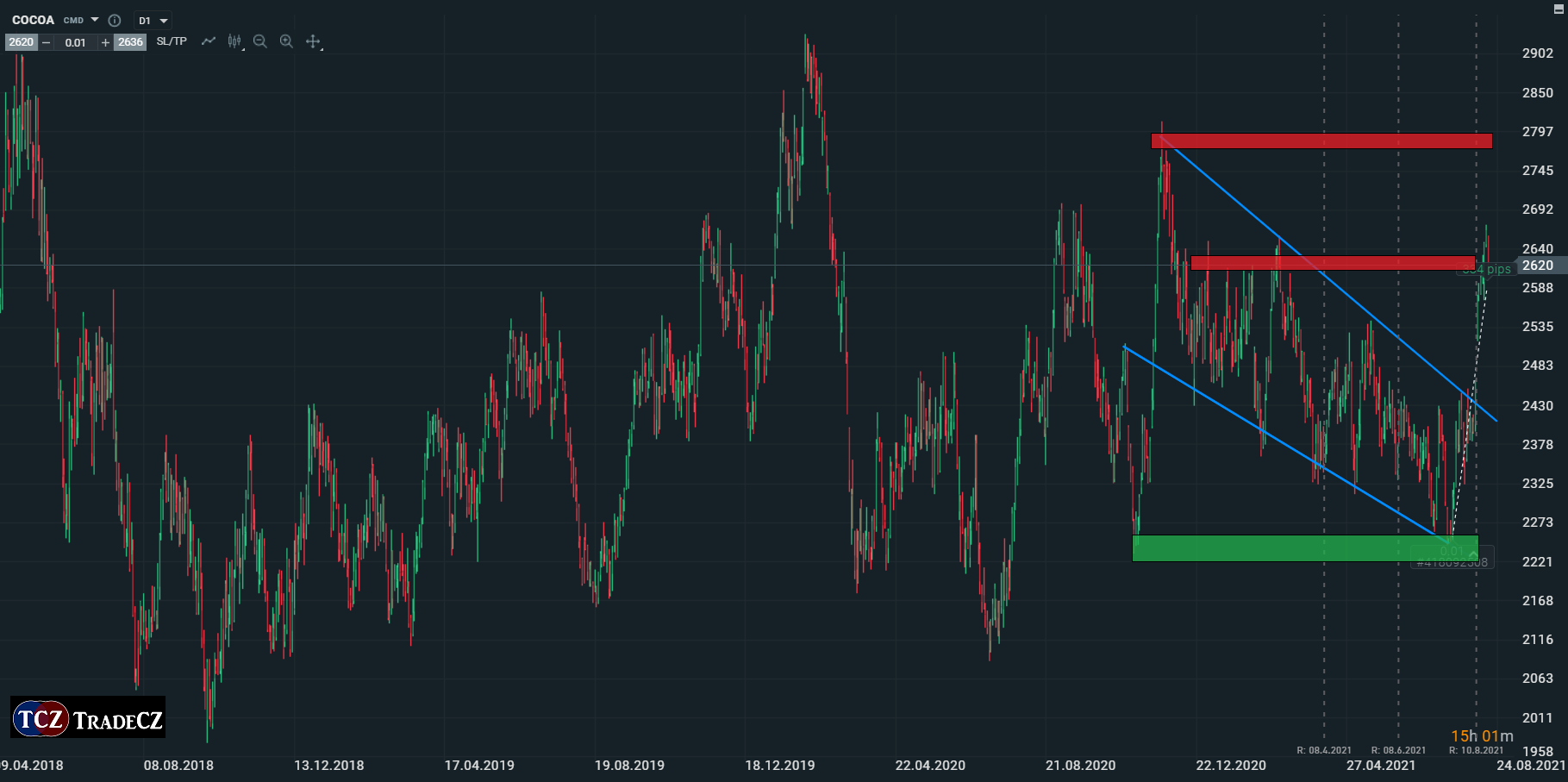Click the R: 08.6.2021 rollover marker
Image resolution: width=1568 pixels, height=782 pixels.
(x=1398, y=750)
